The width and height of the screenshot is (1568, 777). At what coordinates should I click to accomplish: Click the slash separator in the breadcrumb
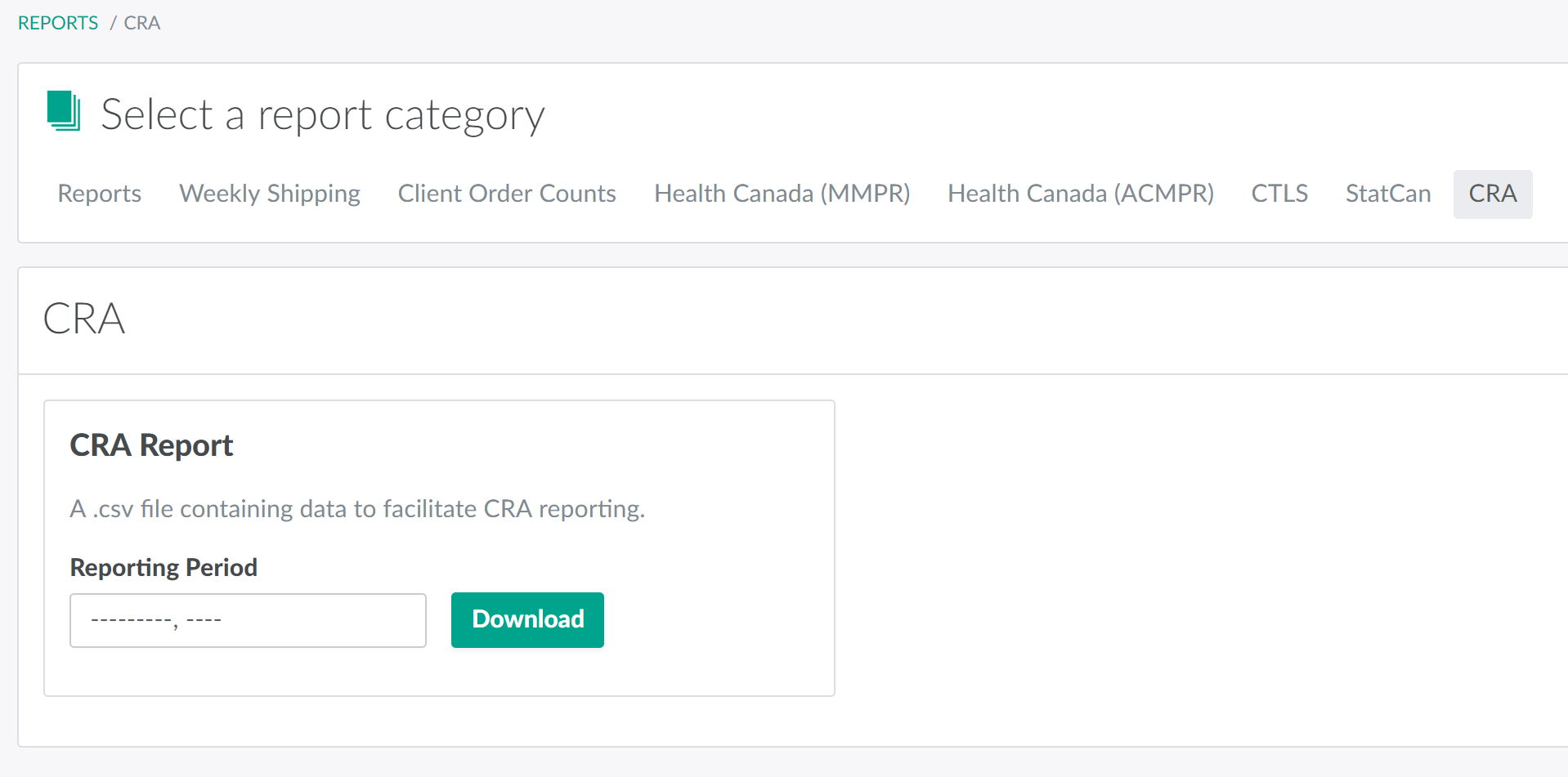113,23
